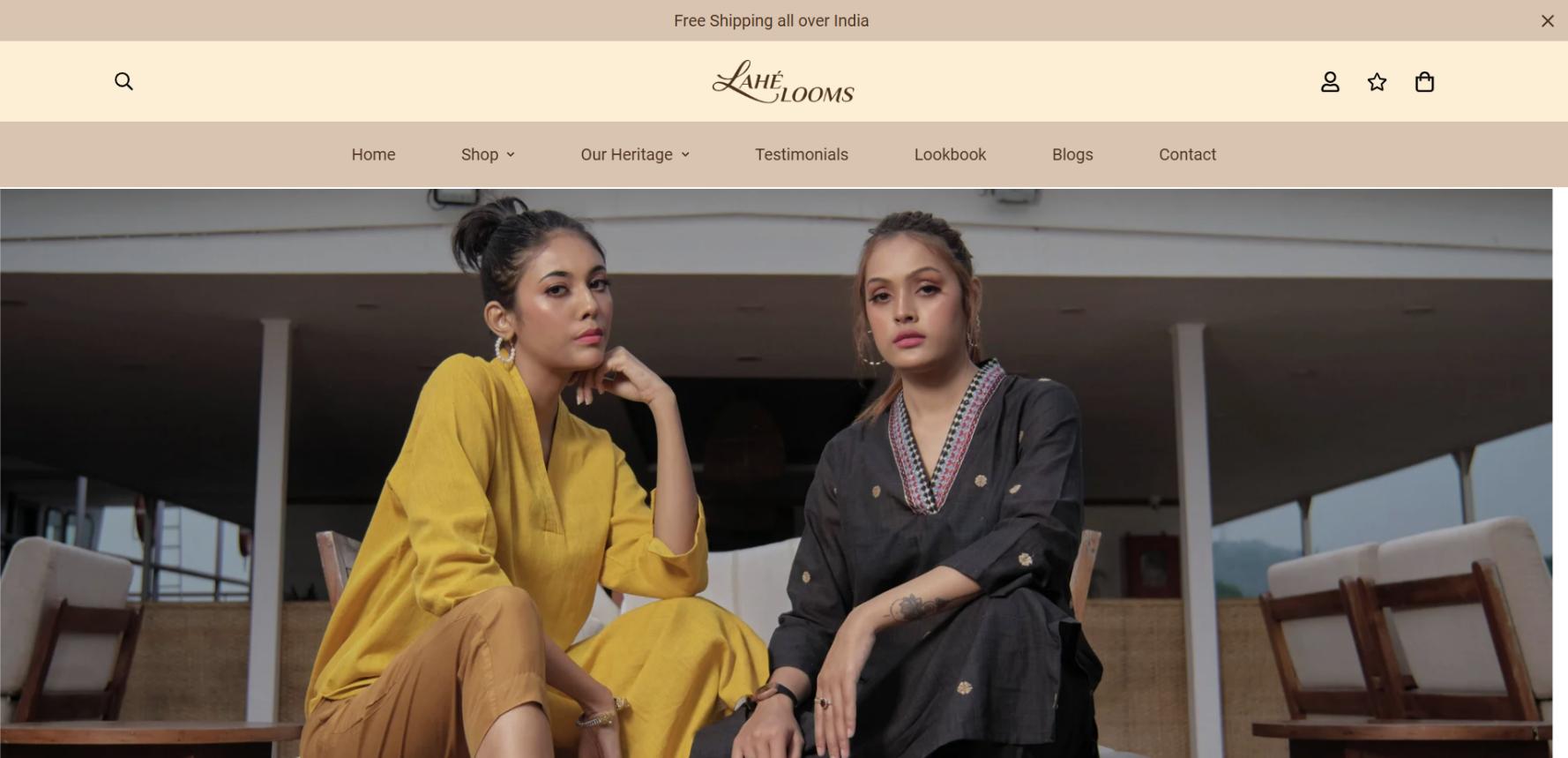Visit the Blogs page
The height and width of the screenshot is (758, 1568).
point(1072,154)
